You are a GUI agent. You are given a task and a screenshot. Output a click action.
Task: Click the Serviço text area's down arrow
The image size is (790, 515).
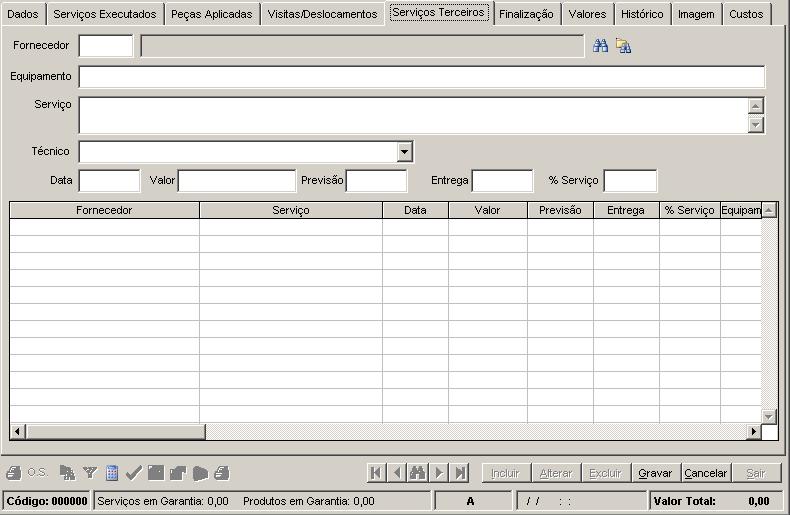[755, 124]
